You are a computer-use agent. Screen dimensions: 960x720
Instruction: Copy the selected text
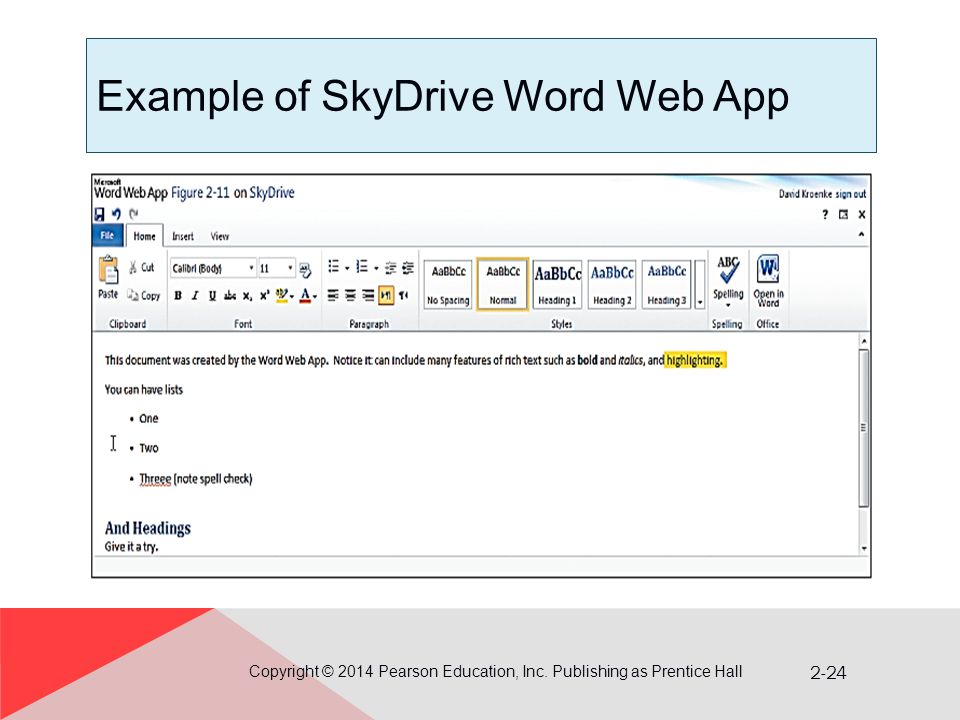[x=143, y=296]
